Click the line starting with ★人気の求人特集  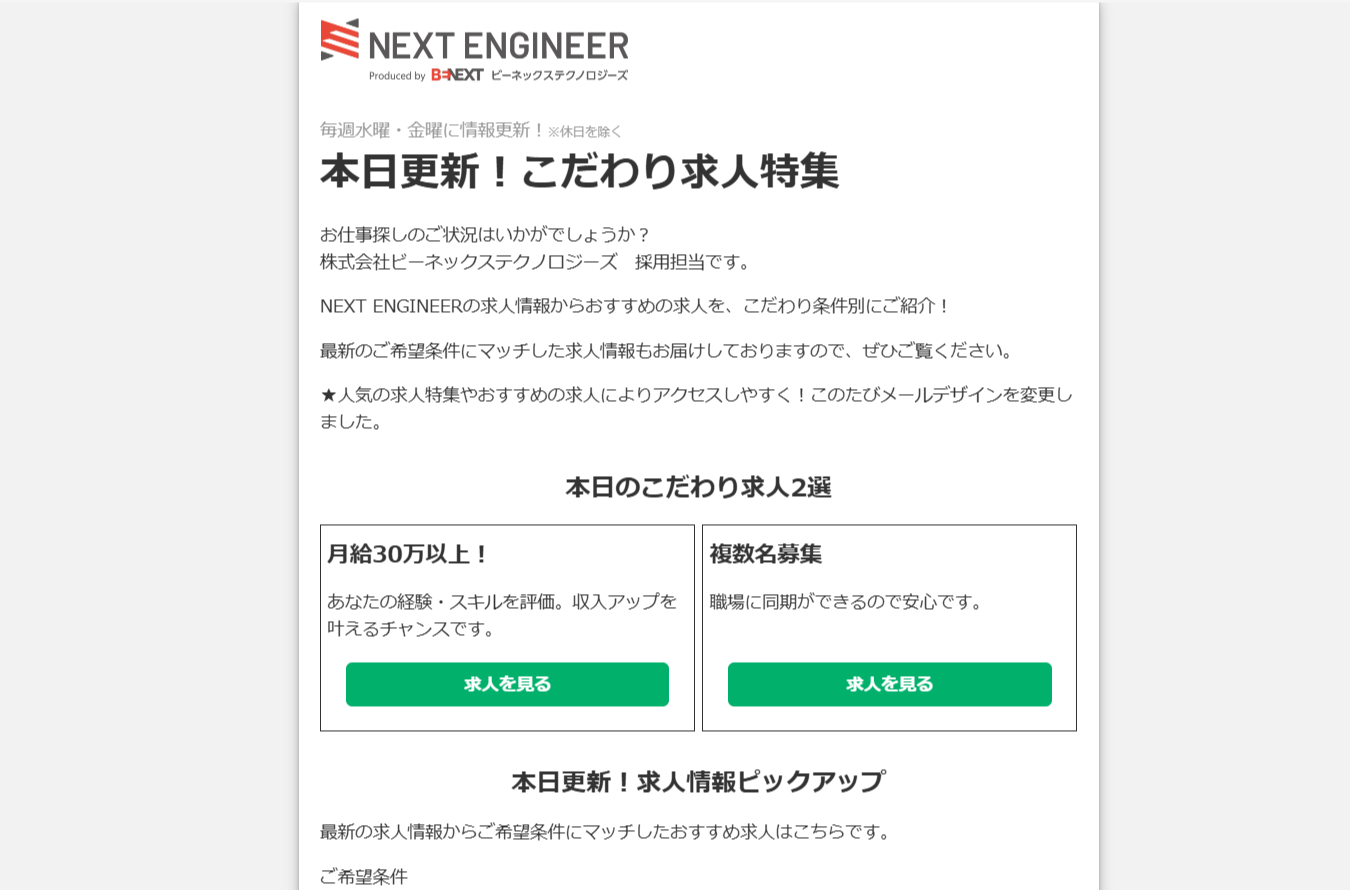click(696, 395)
